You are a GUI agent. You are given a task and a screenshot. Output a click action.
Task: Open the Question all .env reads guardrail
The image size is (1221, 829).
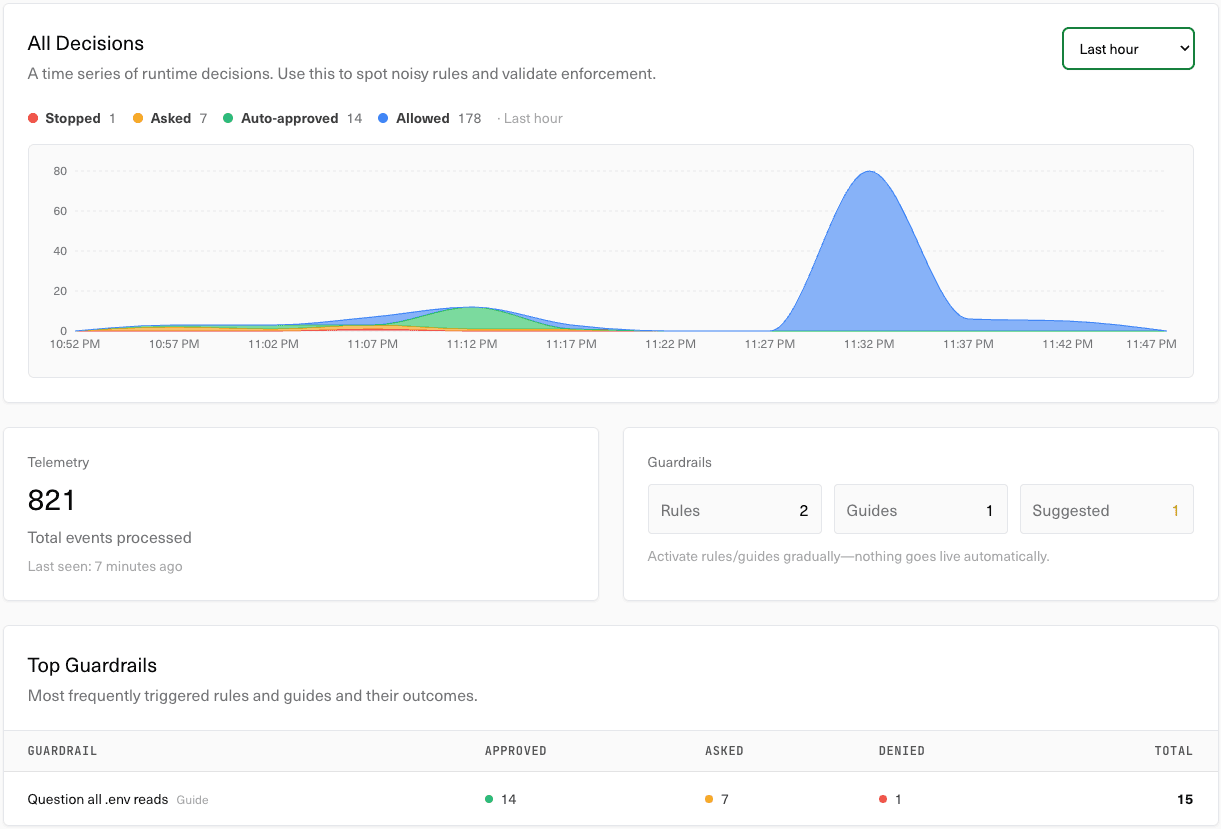pos(98,799)
